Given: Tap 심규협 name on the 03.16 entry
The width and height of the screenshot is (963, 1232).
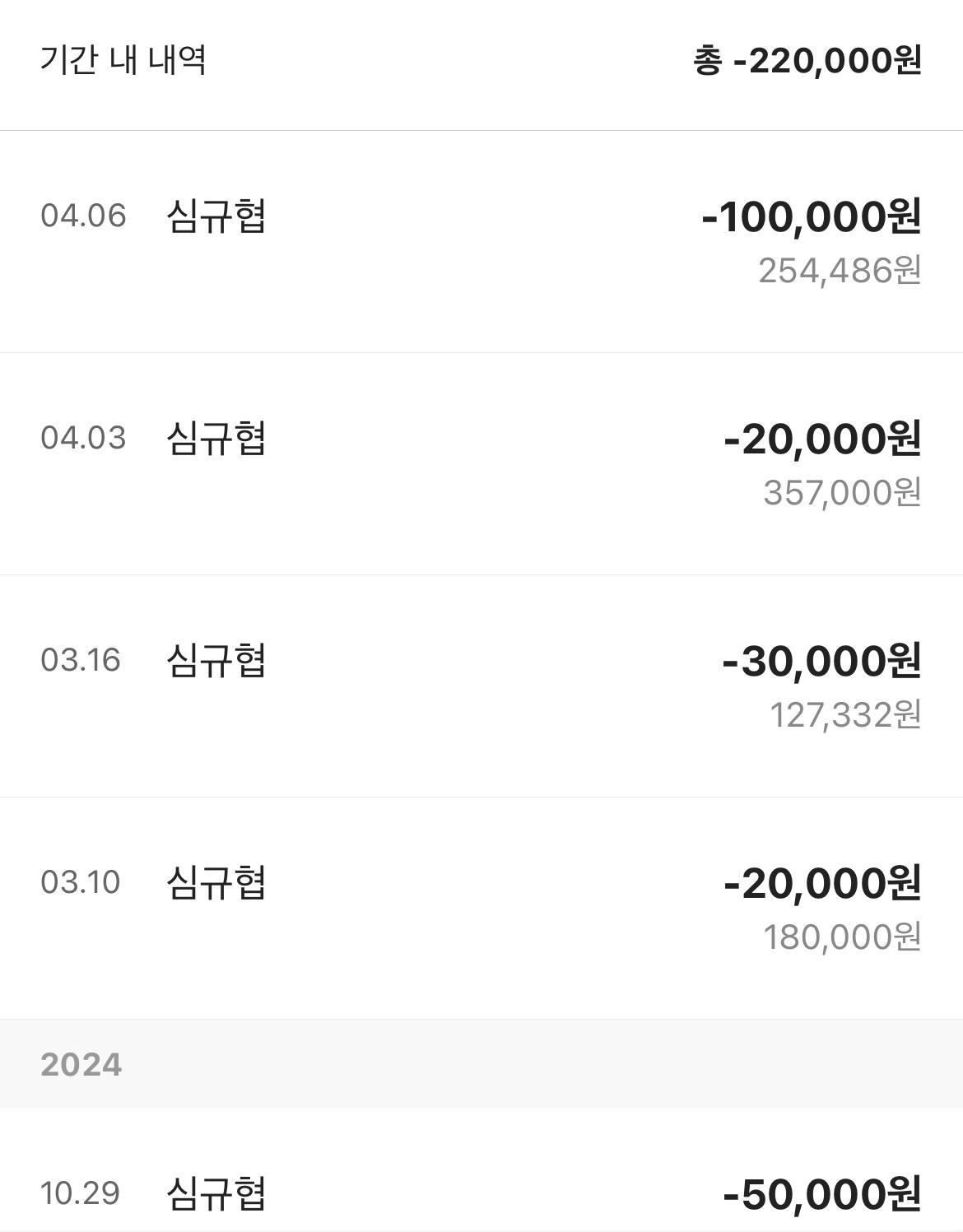Looking at the screenshot, I should [x=216, y=661].
